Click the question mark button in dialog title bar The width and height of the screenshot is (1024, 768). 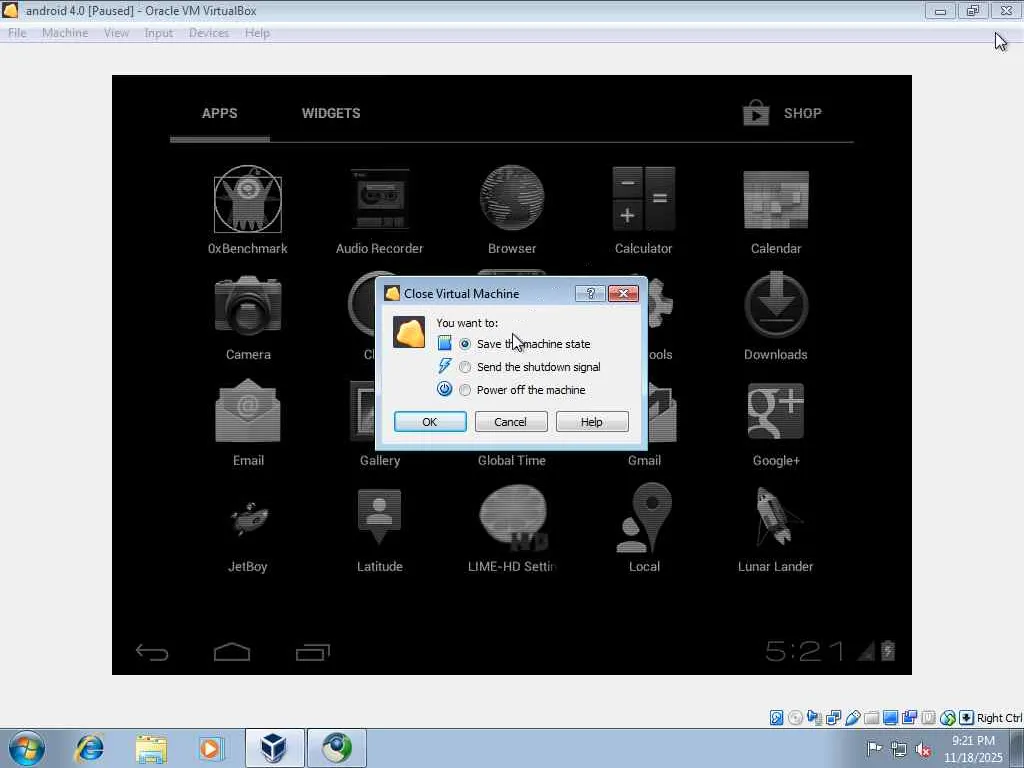pyautogui.click(x=590, y=293)
